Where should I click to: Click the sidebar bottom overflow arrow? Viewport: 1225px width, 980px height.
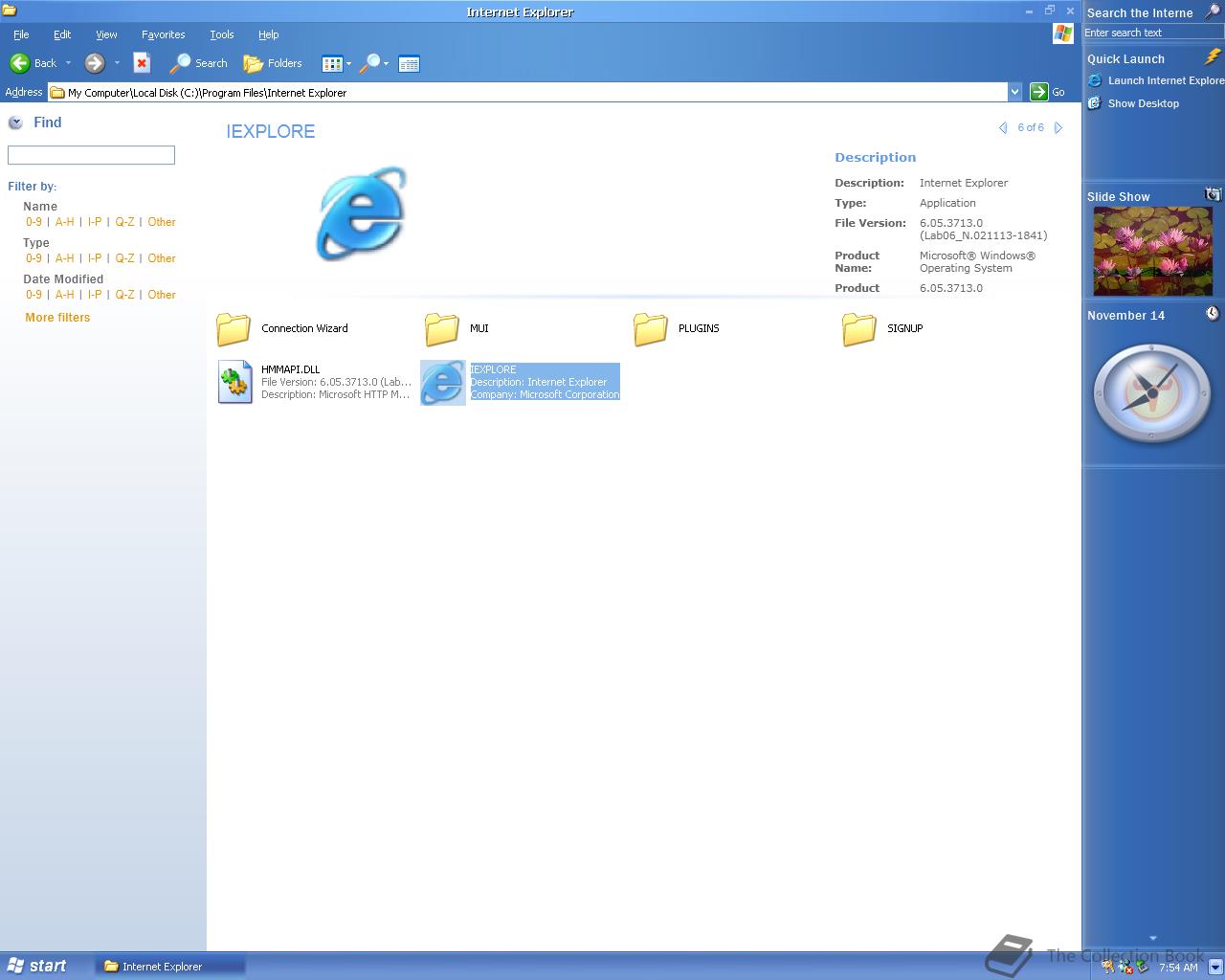[1153, 938]
